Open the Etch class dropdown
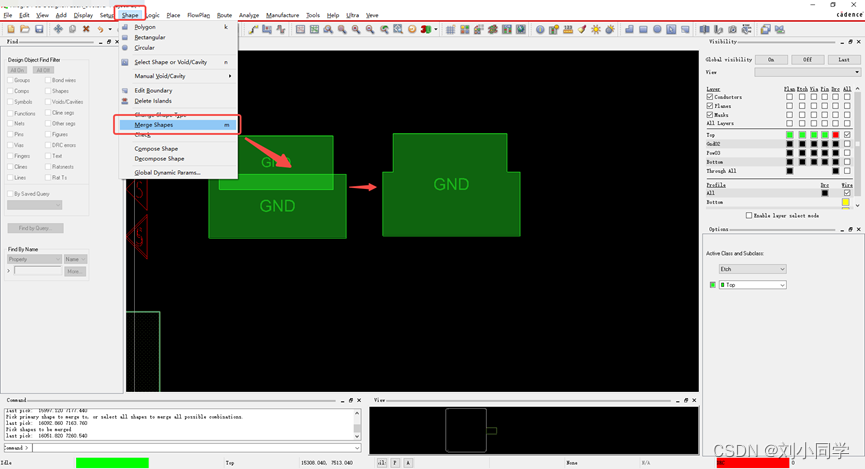The height and width of the screenshot is (469, 865). point(752,269)
